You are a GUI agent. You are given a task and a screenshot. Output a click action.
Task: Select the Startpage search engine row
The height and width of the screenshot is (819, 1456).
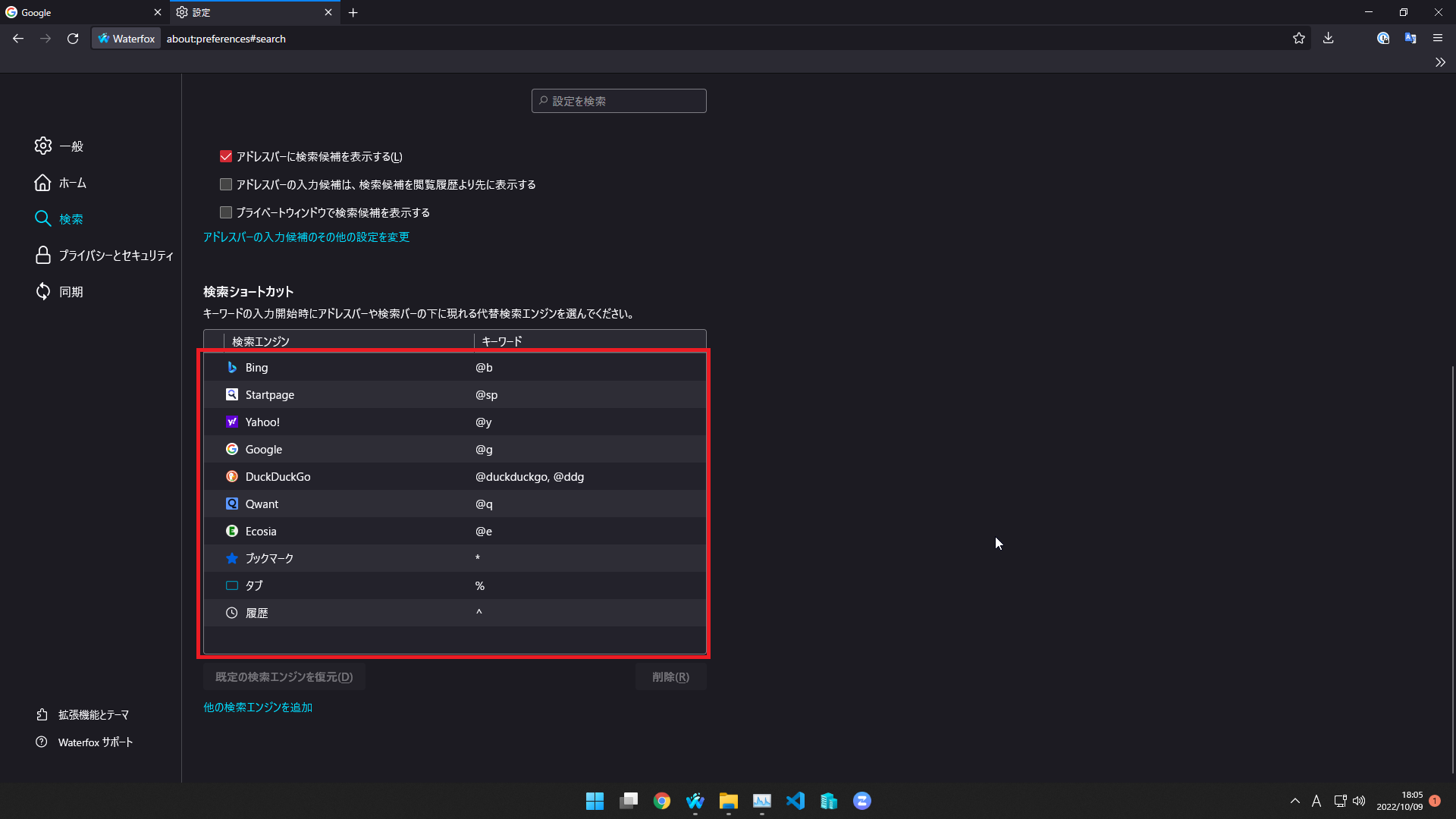coord(455,394)
